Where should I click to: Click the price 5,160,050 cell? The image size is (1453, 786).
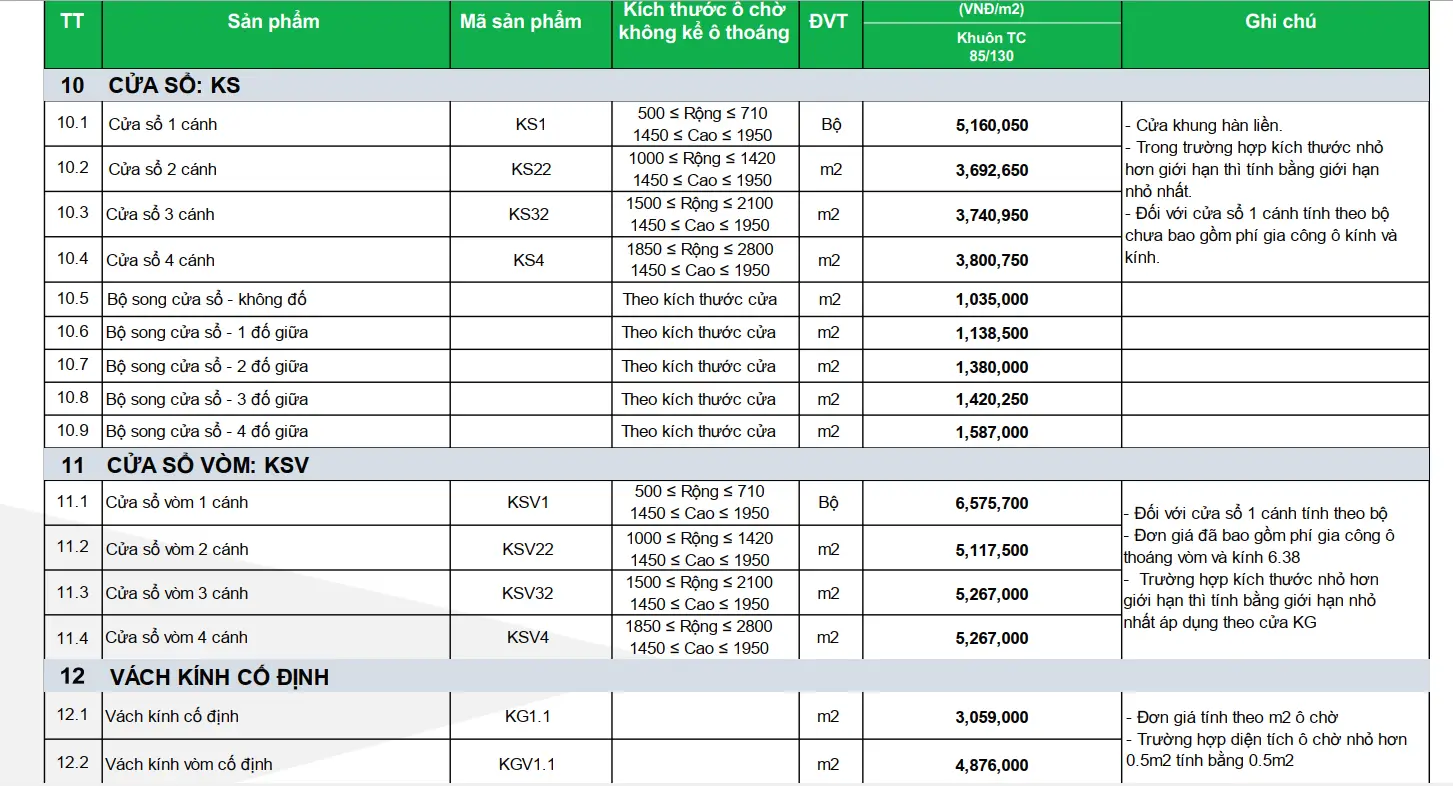[992, 125]
